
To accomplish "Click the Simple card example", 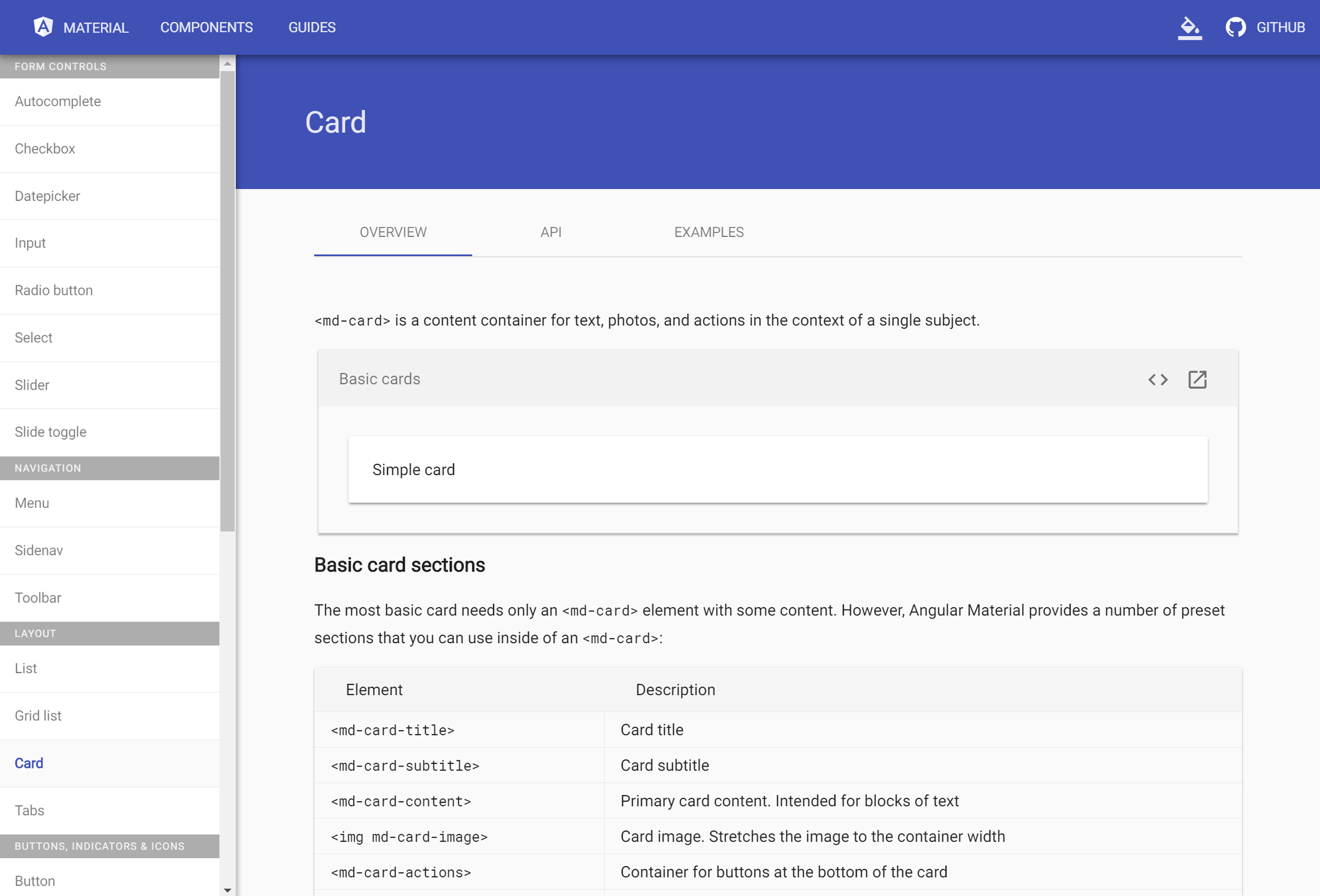I will tap(777, 470).
